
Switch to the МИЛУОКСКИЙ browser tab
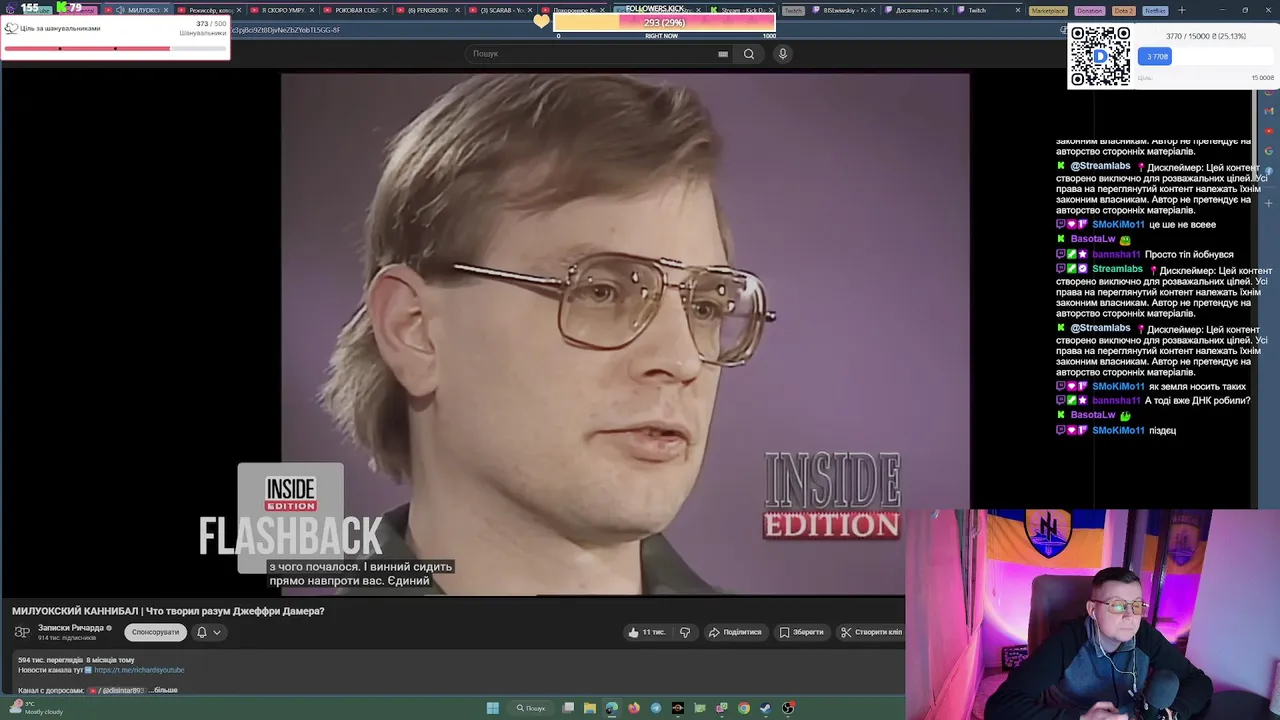coord(140,10)
